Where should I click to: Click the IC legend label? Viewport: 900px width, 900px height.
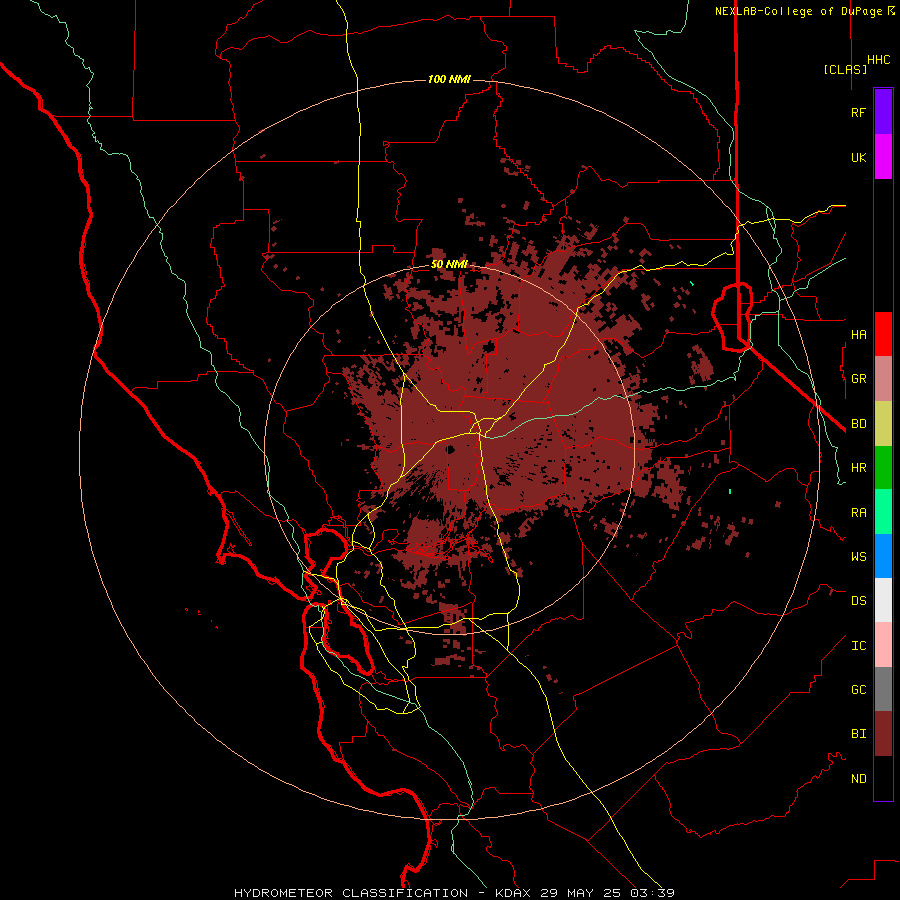click(858, 646)
